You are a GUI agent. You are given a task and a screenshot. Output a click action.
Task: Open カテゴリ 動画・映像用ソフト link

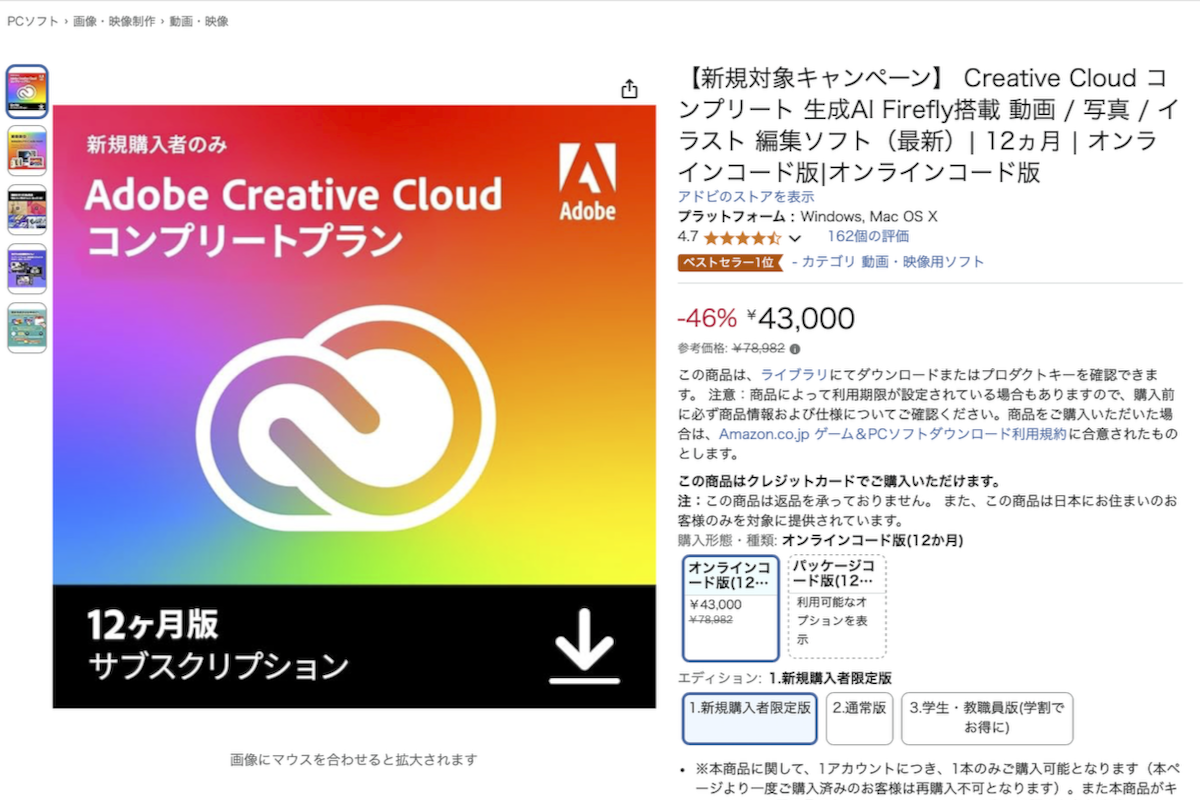tap(893, 262)
